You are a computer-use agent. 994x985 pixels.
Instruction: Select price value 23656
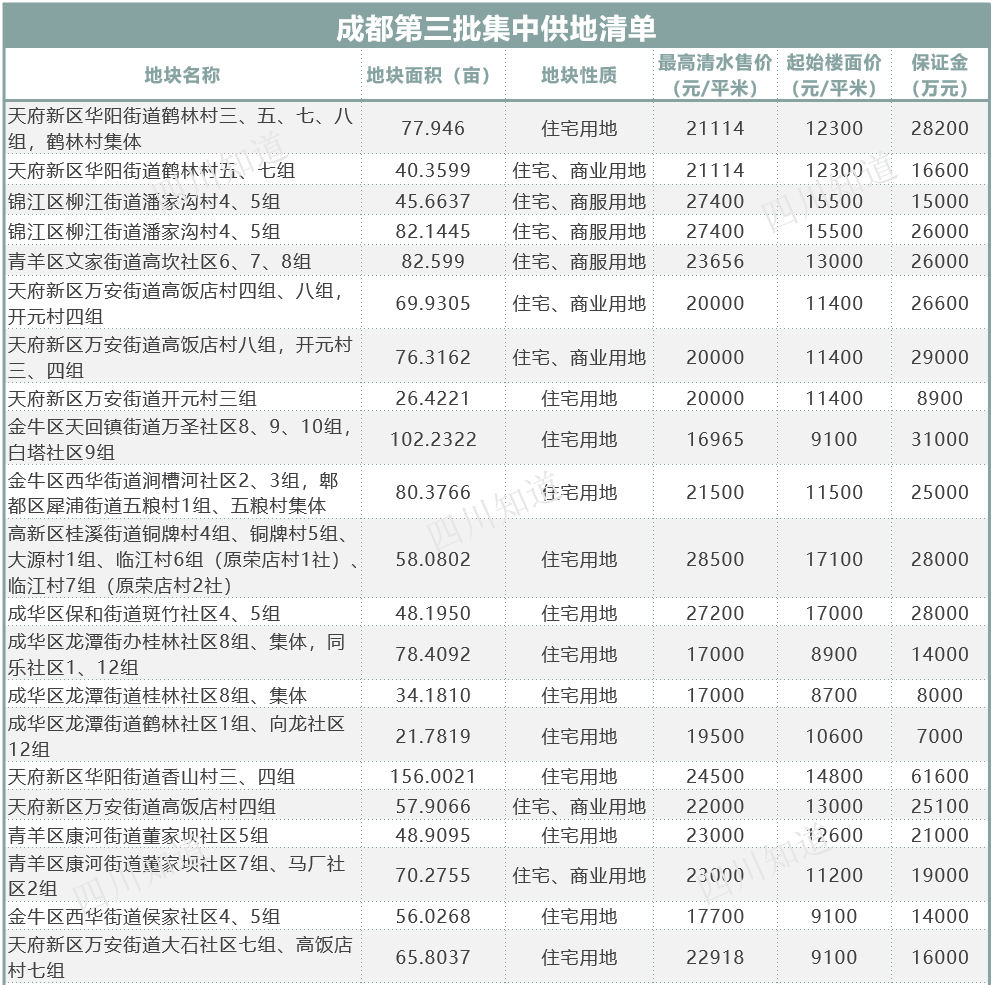click(x=715, y=261)
